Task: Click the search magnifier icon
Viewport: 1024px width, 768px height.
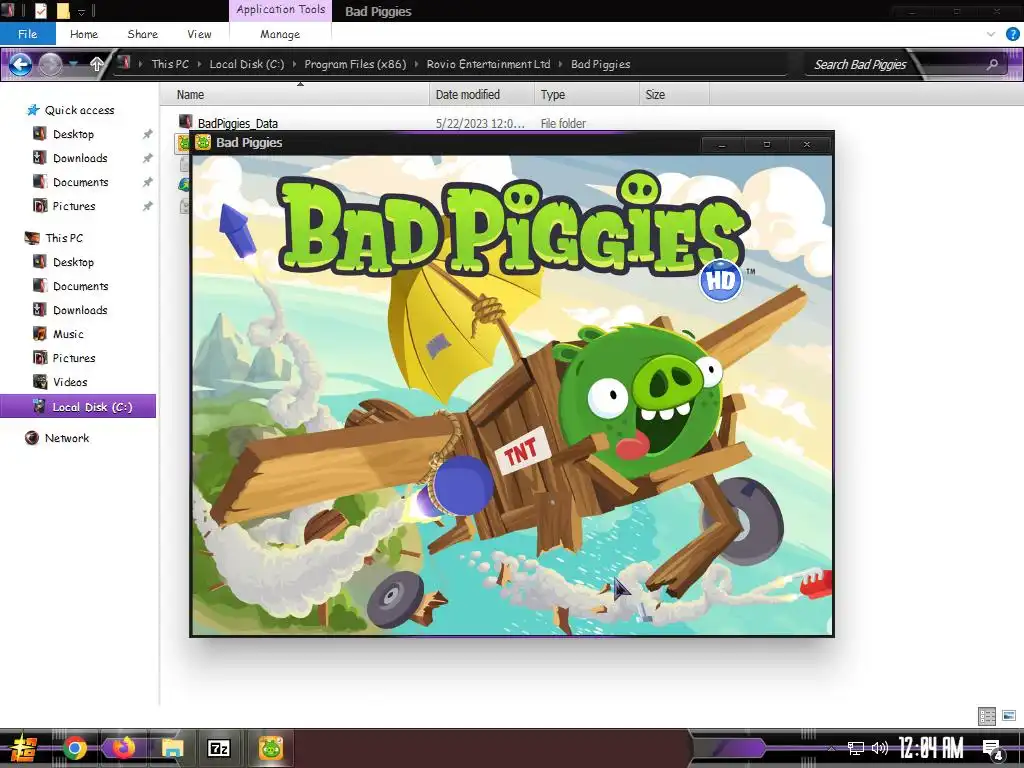Action: [993, 64]
